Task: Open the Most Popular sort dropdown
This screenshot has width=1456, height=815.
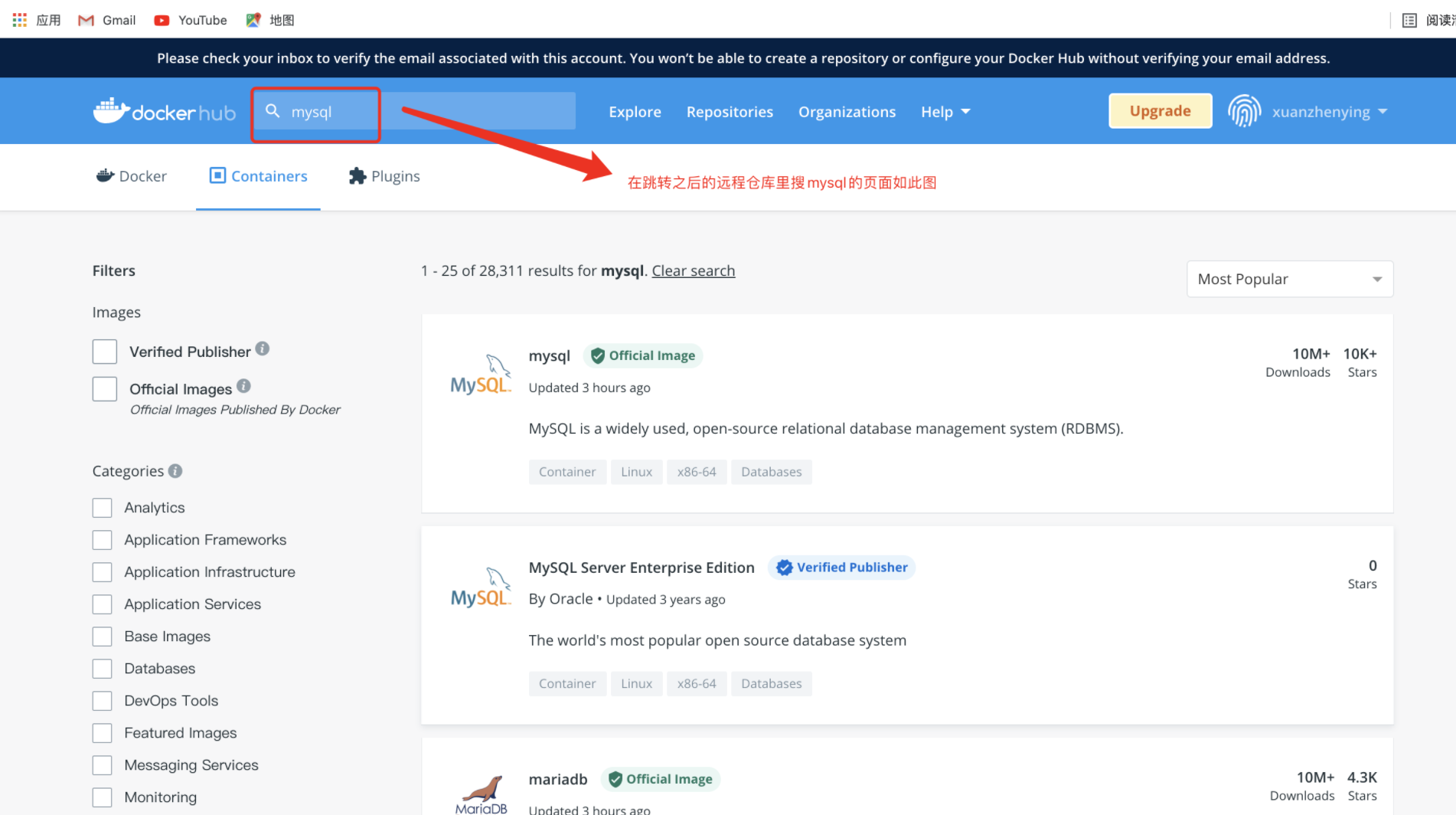Action: (1290, 279)
